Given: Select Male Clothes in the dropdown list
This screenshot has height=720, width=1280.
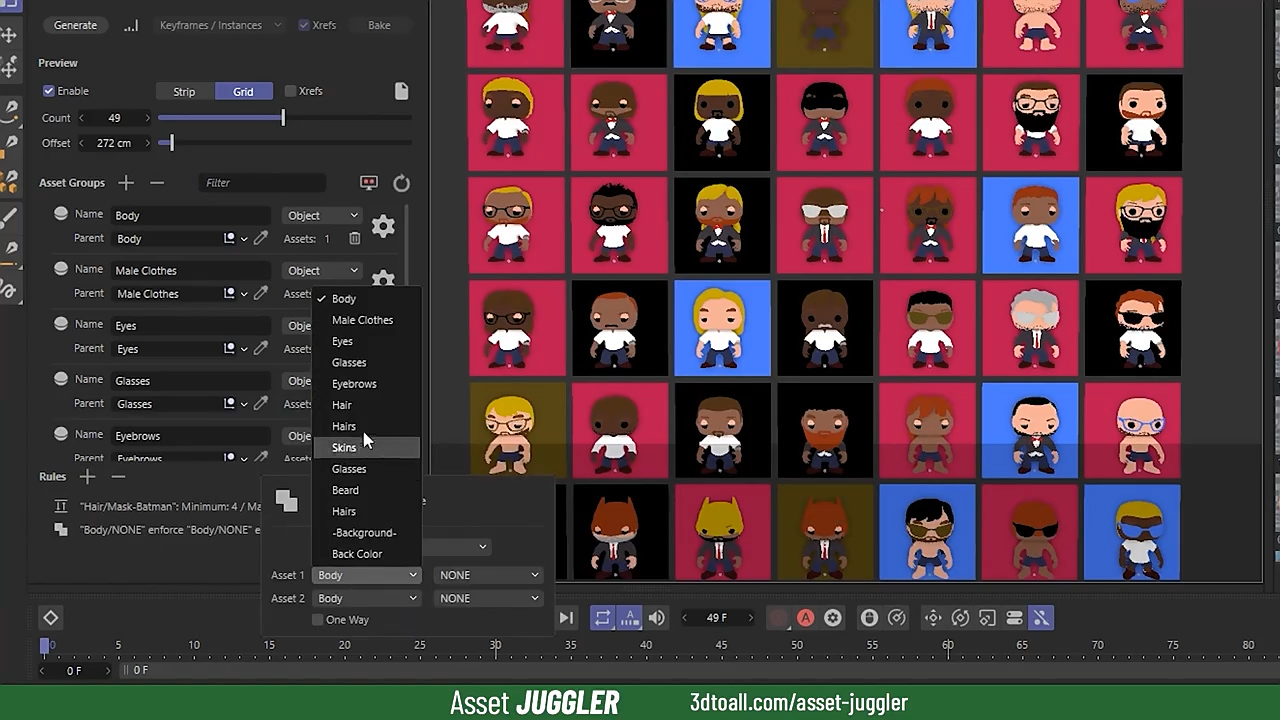Looking at the screenshot, I should point(365,320).
